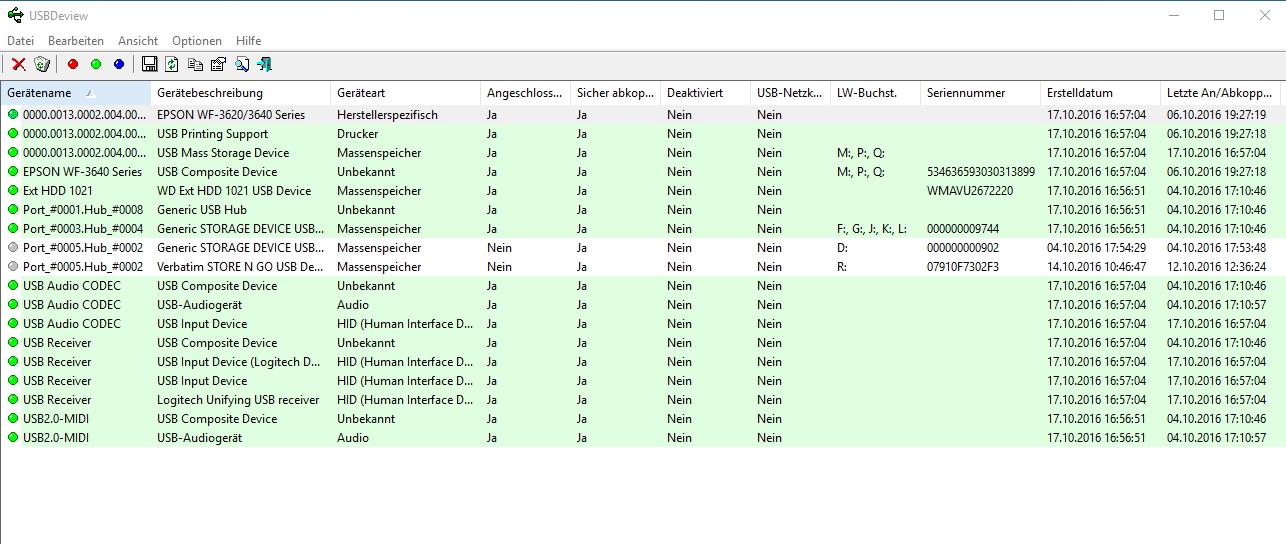Click green status dot of Ext HDD 1021
The width and height of the screenshot is (1286, 544).
click(x=13, y=191)
